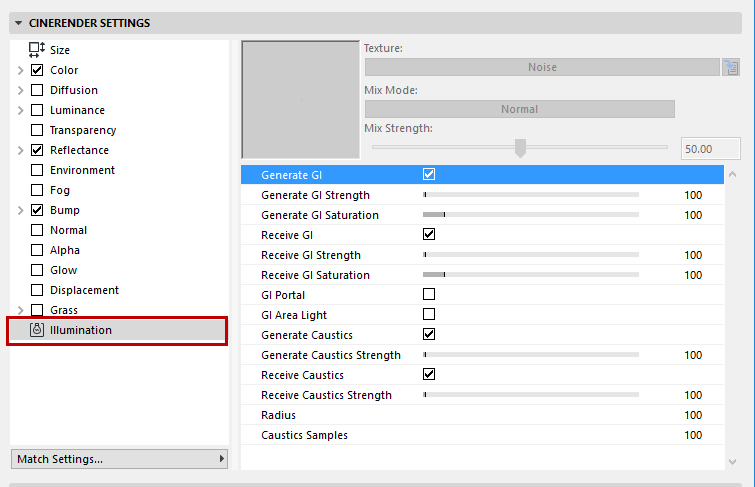755x487 pixels.
Task: Disable the Generate GI checkbox
Action: pyautogui.click(x=429, y=175)
